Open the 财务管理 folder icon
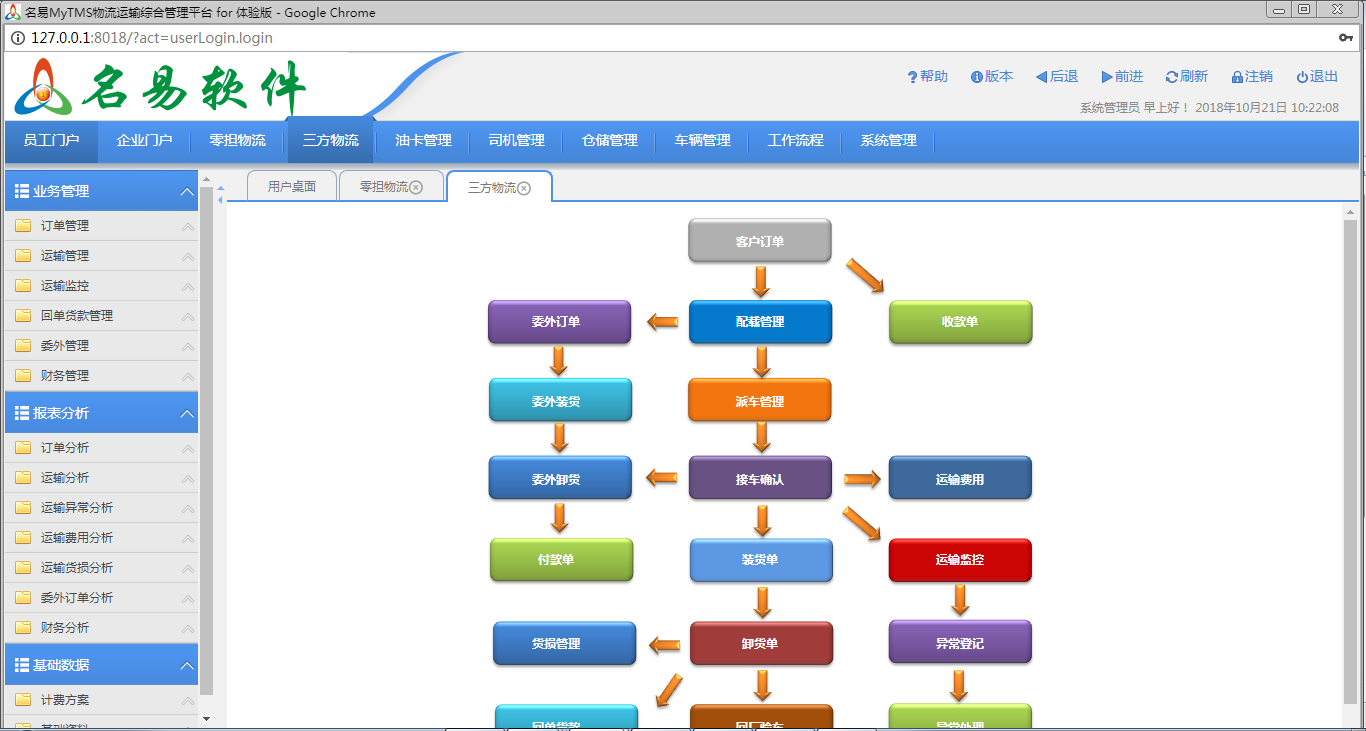 pos(23,376)
